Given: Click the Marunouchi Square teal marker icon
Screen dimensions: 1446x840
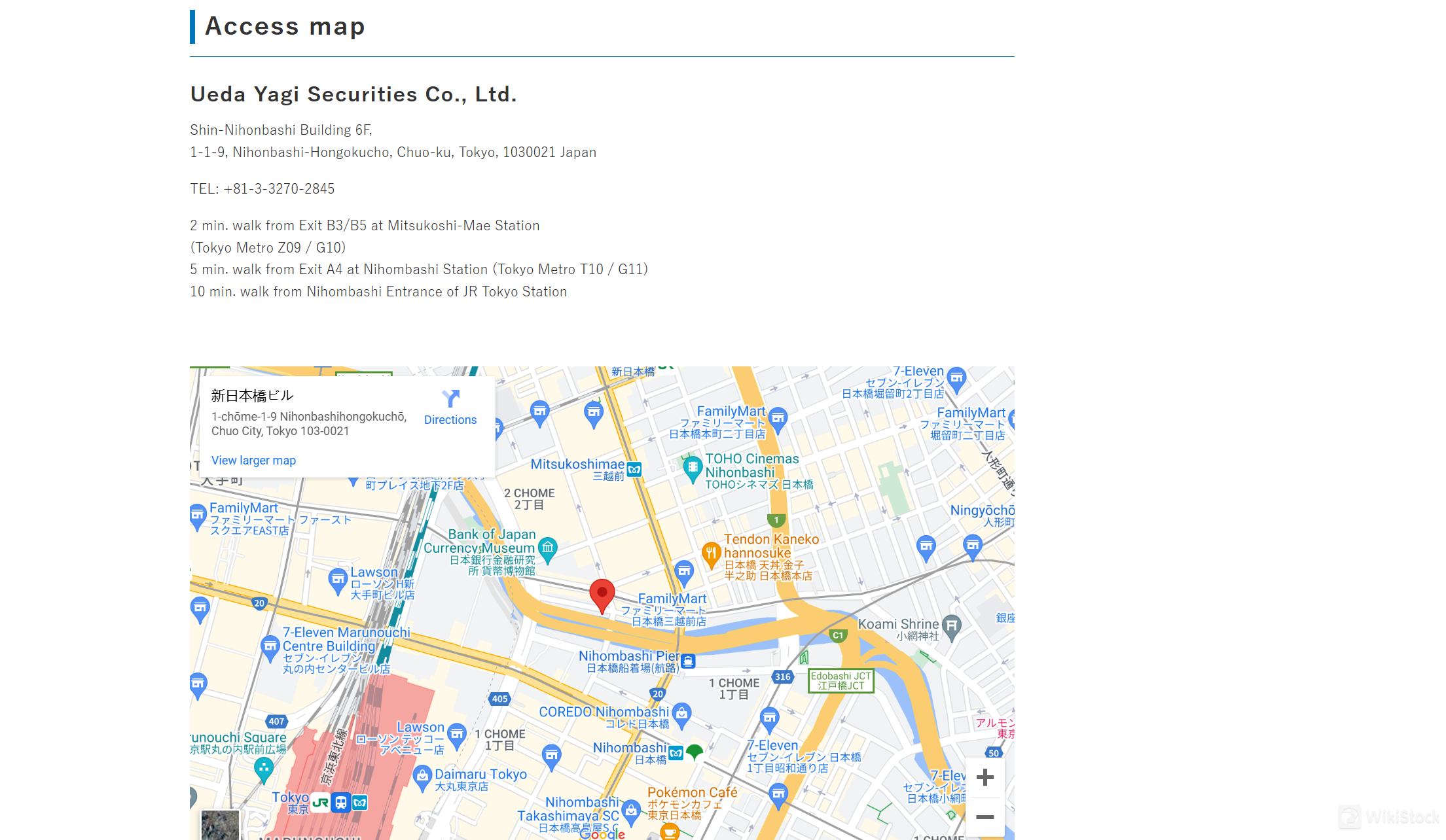Looking at the screenshot, I should coord(264,771).
